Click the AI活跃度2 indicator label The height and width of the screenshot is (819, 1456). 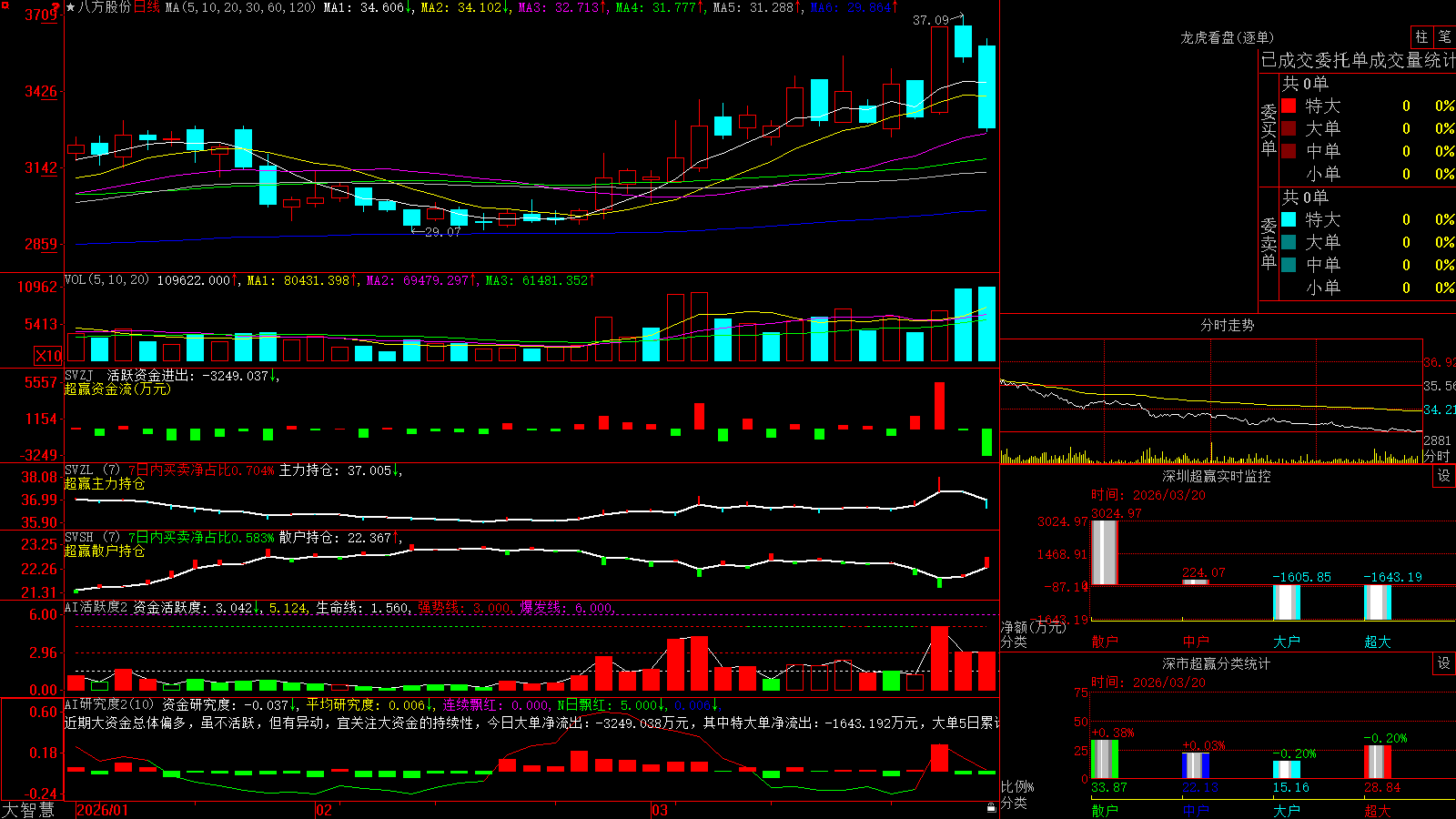click(96, 607)
